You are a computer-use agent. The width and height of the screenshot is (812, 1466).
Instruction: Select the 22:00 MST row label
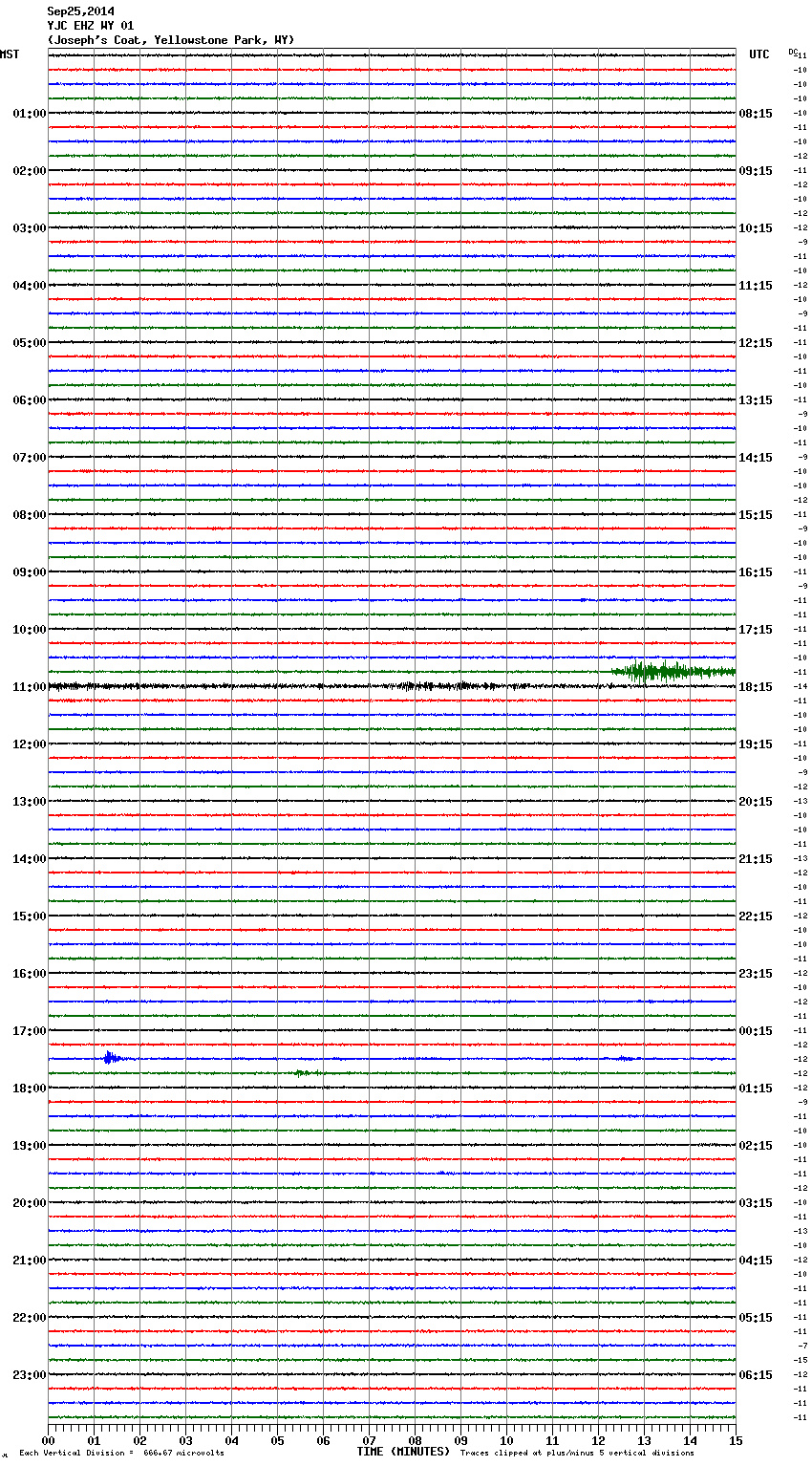30,1318
